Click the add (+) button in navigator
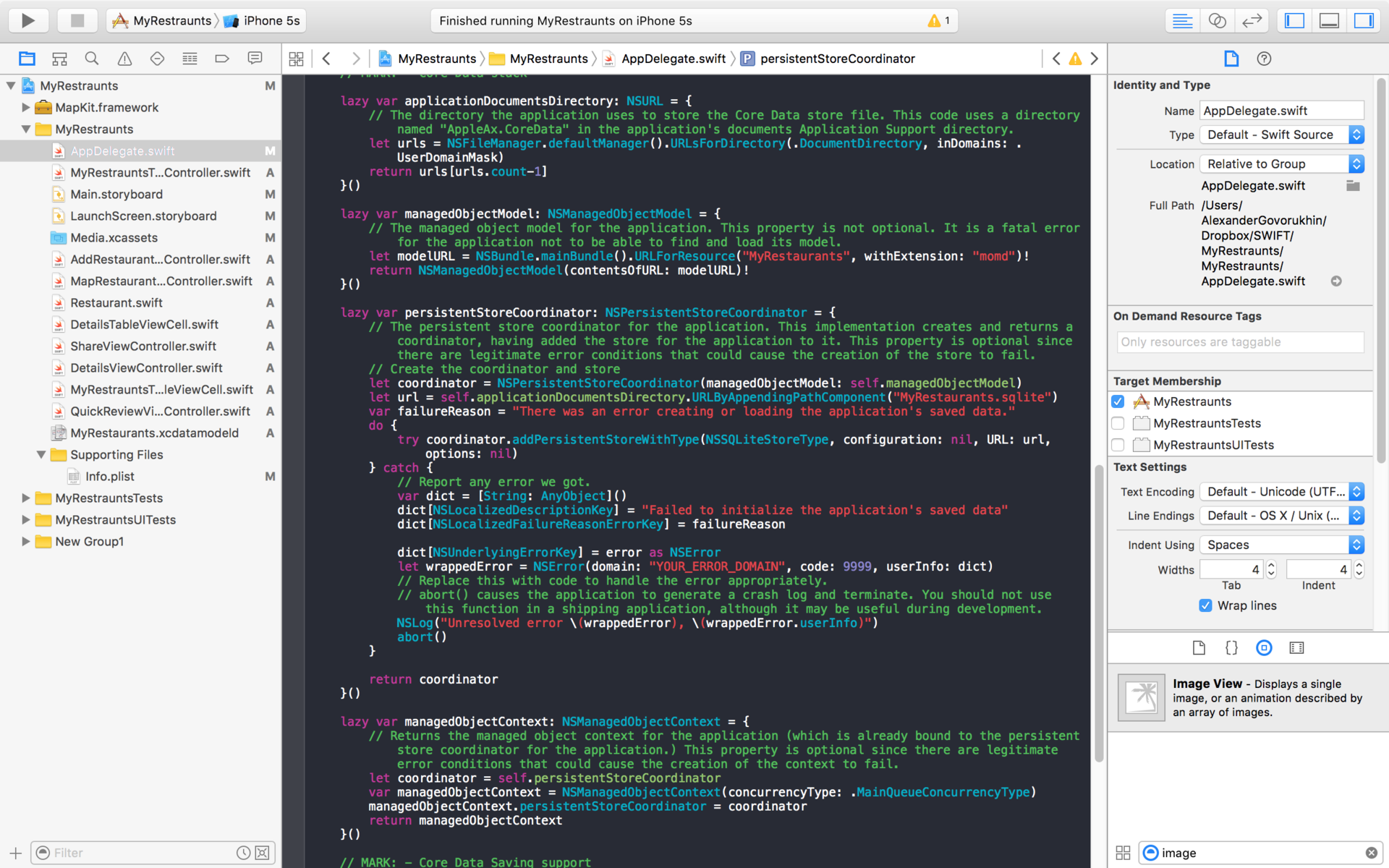This screenshot has height=868, width=1389. tap(15, 853)
